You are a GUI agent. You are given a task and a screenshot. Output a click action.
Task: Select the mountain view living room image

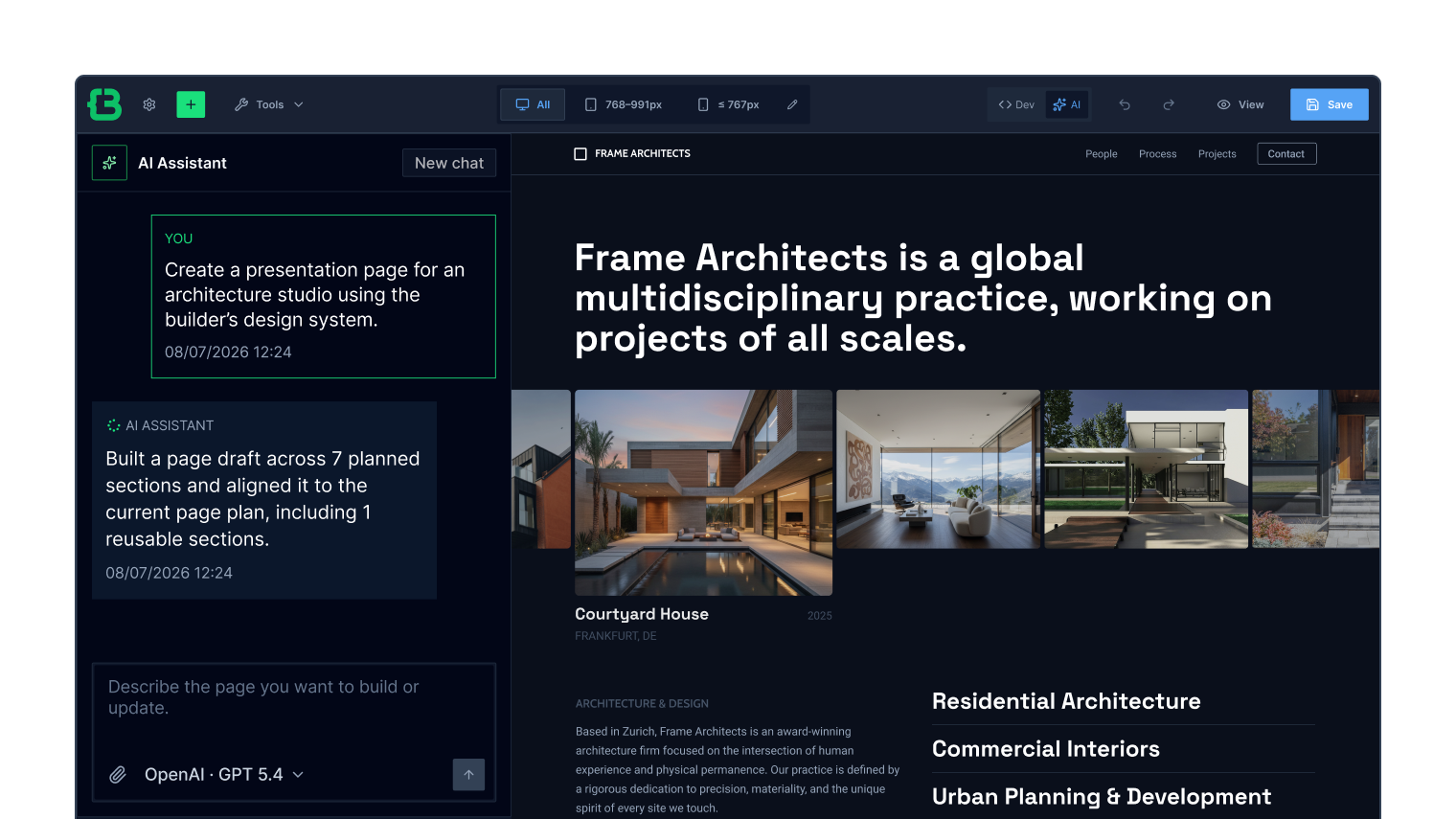pos(938,468)
